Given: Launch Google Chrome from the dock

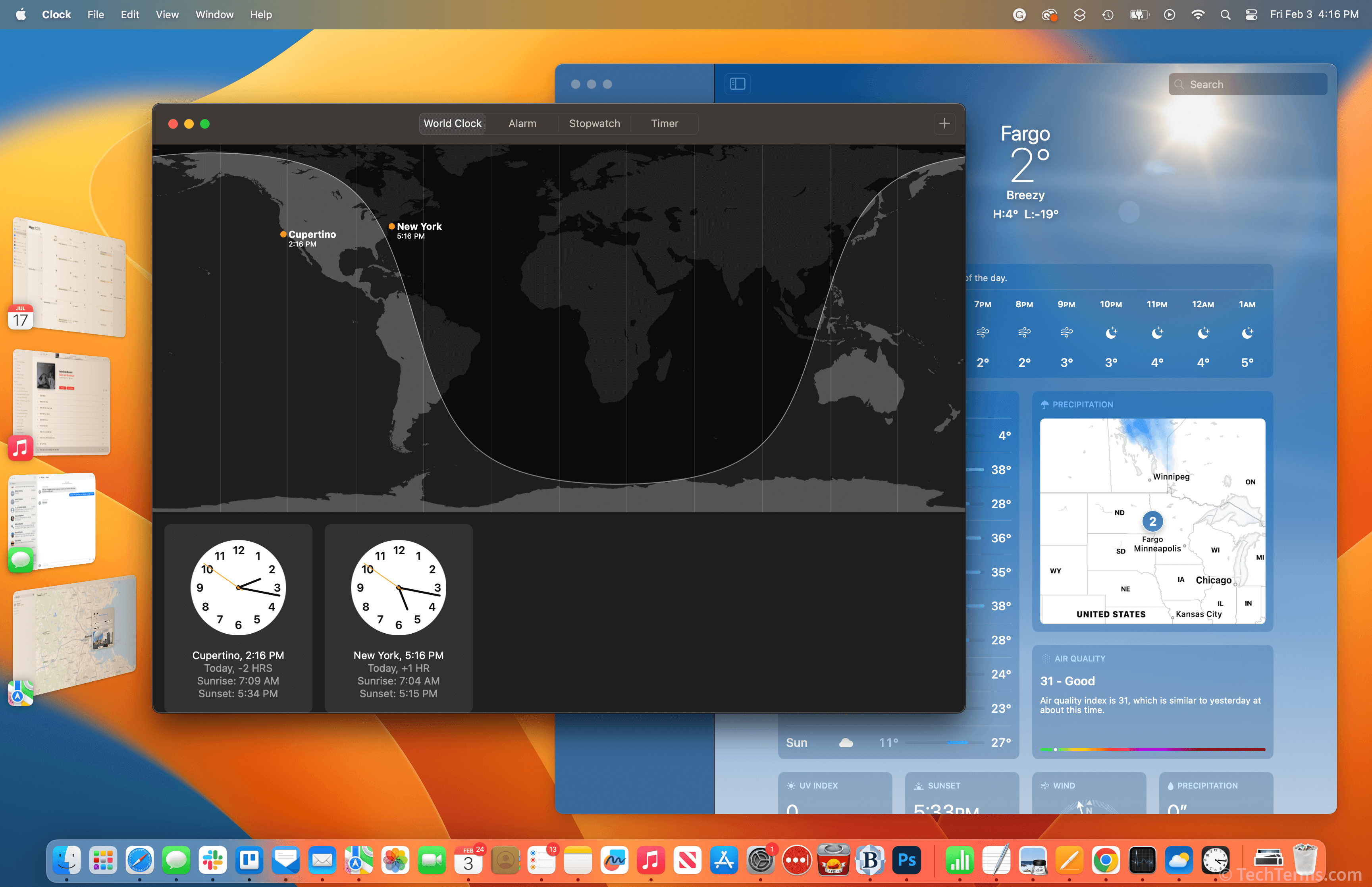Looking at the screenshot, I should click(x=1106, y=860).
